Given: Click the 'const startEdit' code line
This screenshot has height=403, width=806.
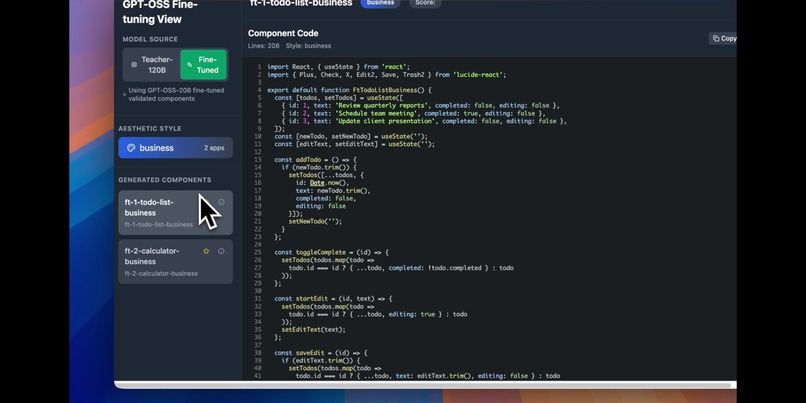Looking at the screenshot, I should click(x=333, y=299).
